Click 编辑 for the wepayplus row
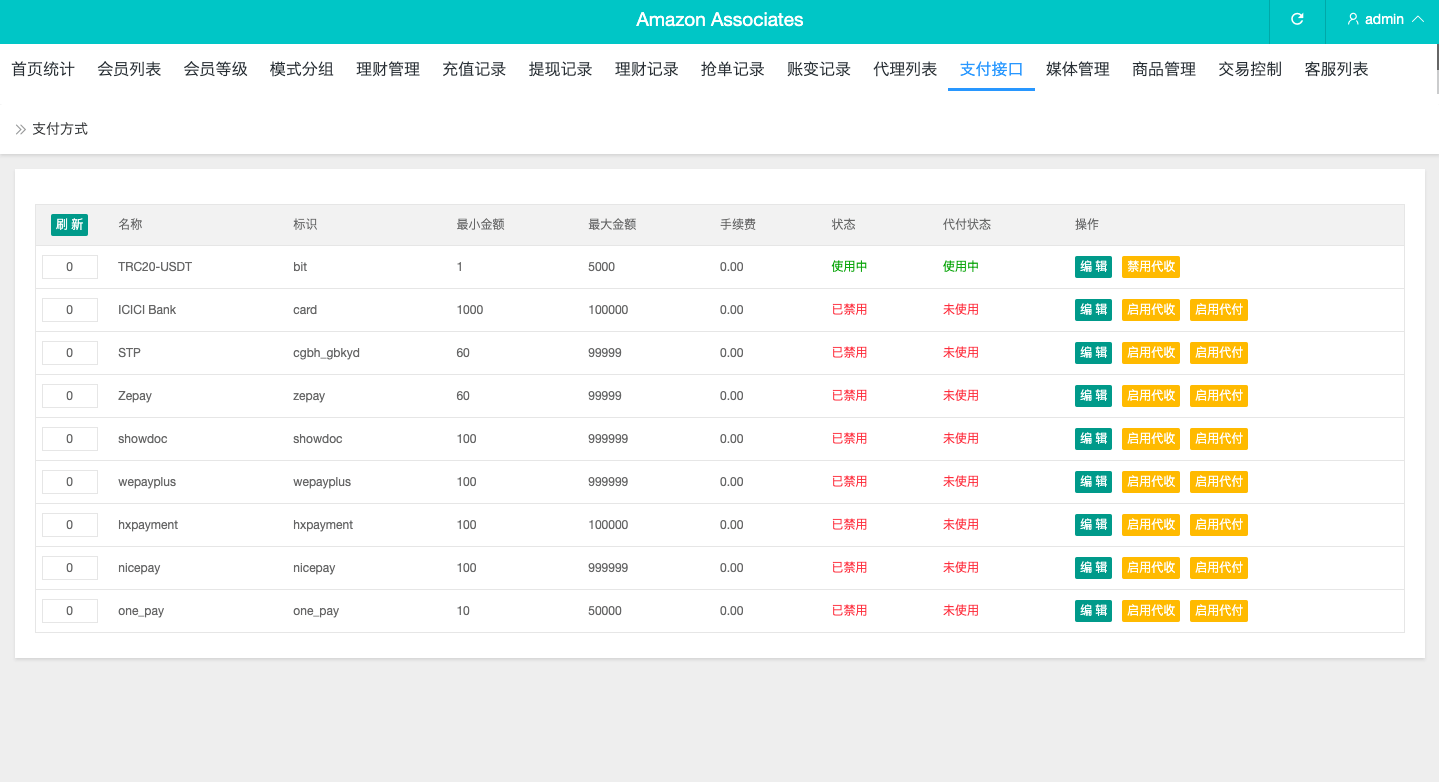Screen dimensions: 1439x782 click(1093, 482)
